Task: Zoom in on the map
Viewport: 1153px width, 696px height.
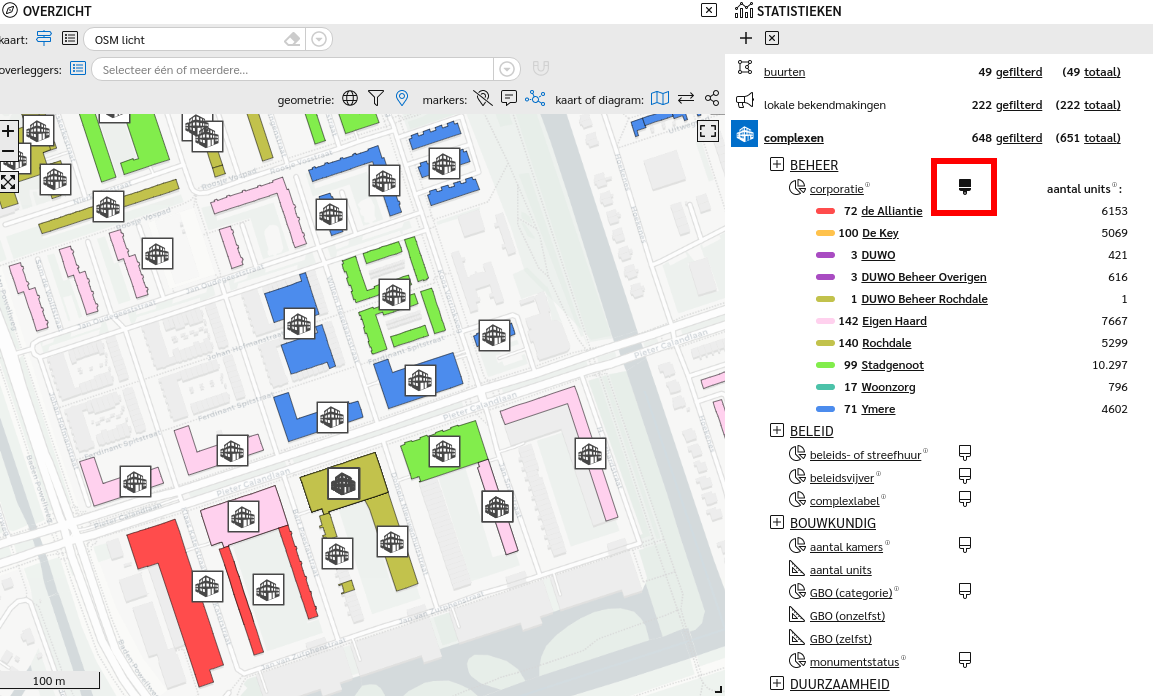Action: point(7,132)
